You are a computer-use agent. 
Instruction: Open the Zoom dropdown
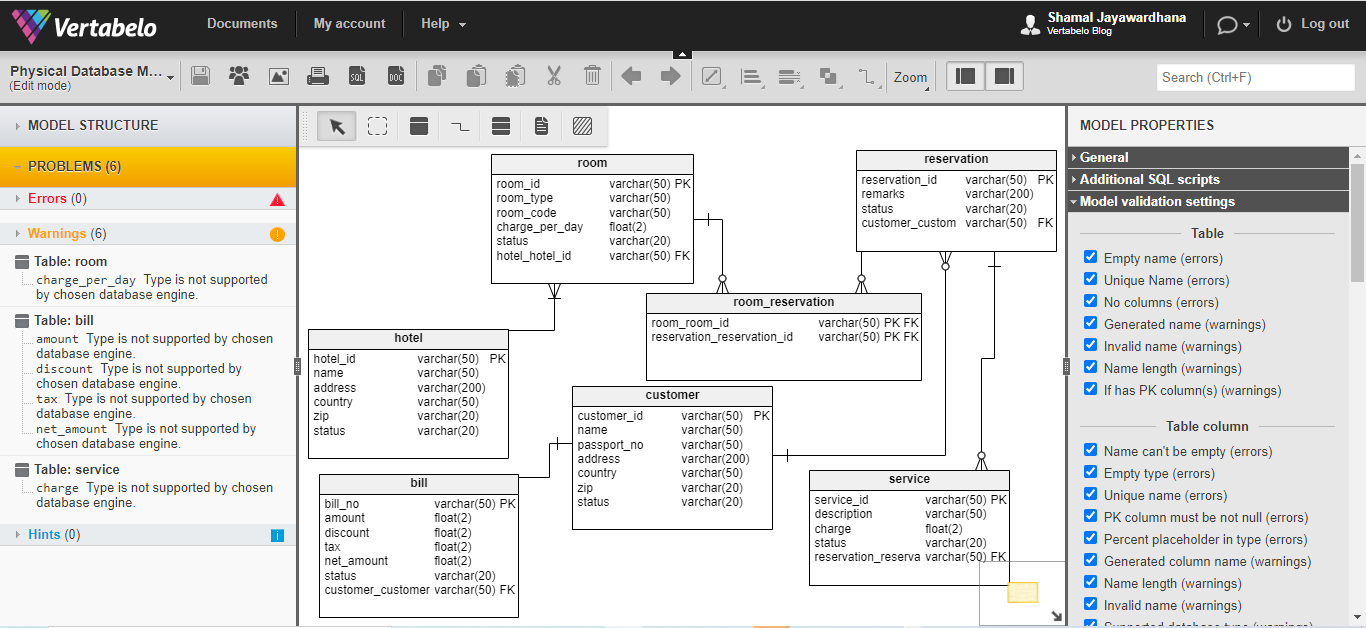click(x=911, y=77)
